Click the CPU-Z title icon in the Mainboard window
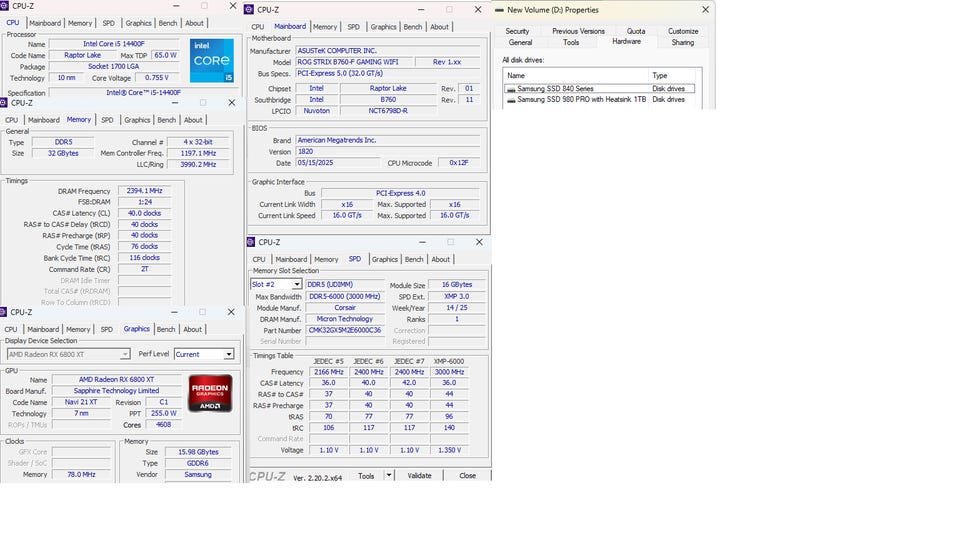960x540 pixels. (x=249, y=10)
